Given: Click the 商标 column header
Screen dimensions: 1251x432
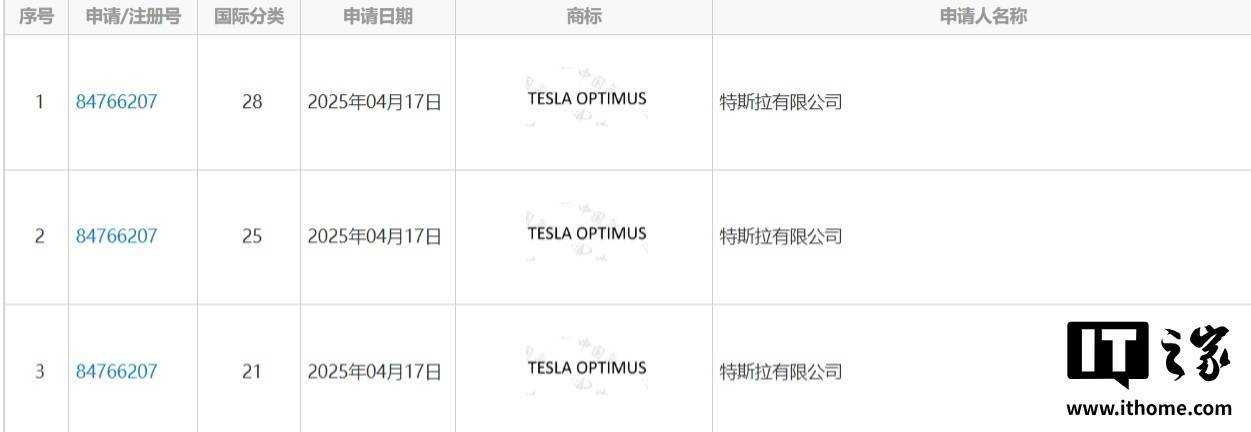Looking at the screenshot, I should point(584,17).
